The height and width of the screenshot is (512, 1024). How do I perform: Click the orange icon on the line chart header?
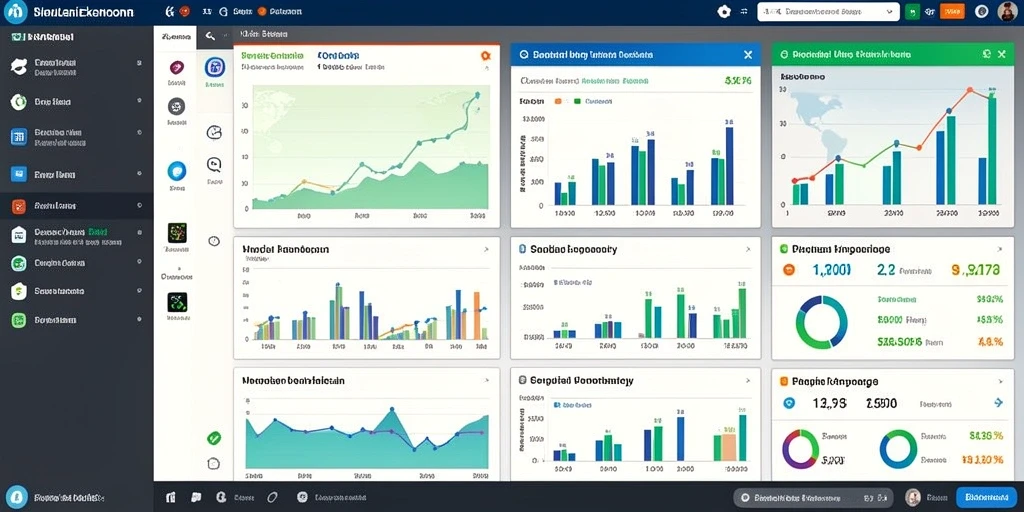coord(485,56)
